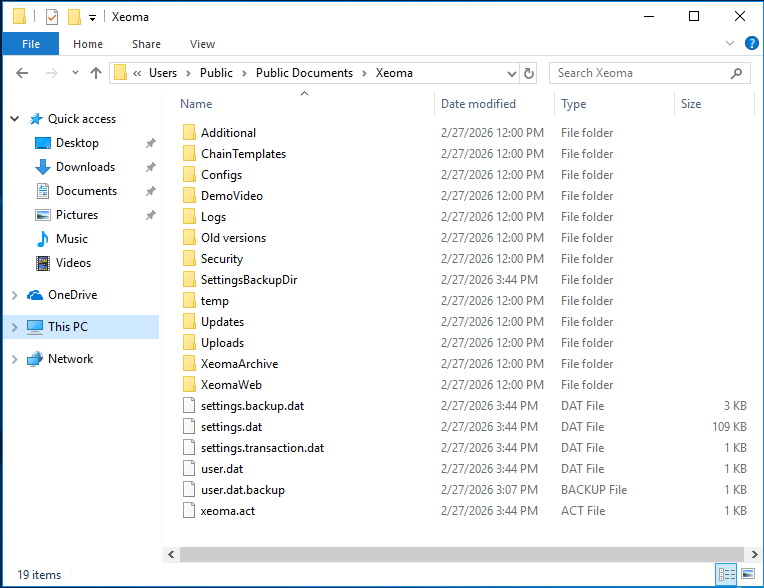Select the XeomaWeb folder
Viewport: 764px width, 588px height.
tap(231, 384)
